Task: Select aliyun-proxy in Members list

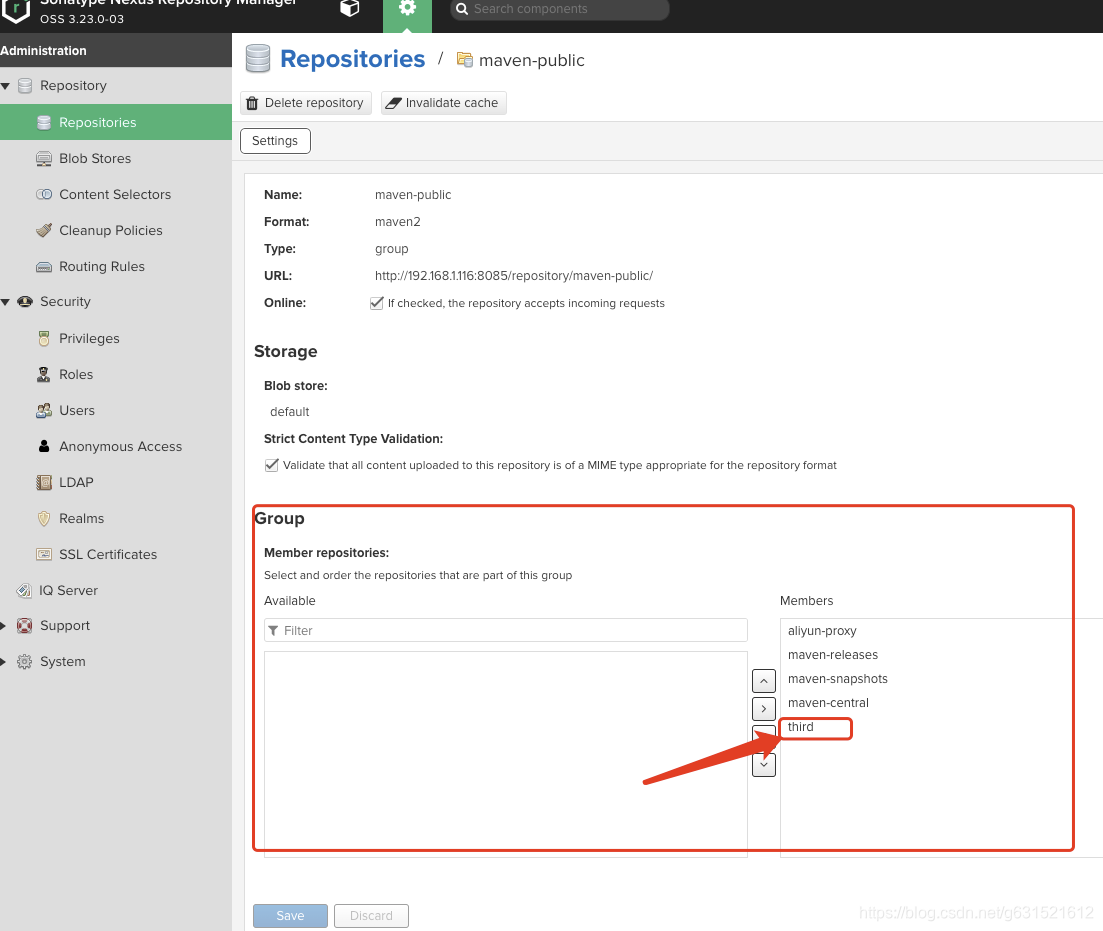Action: pyautogui.click(x=822, y=631)
